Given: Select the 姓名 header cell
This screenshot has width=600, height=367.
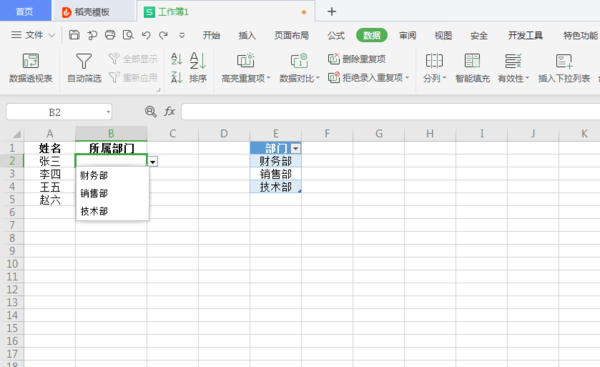Looking at the screenshot, I should coord(50,148).
